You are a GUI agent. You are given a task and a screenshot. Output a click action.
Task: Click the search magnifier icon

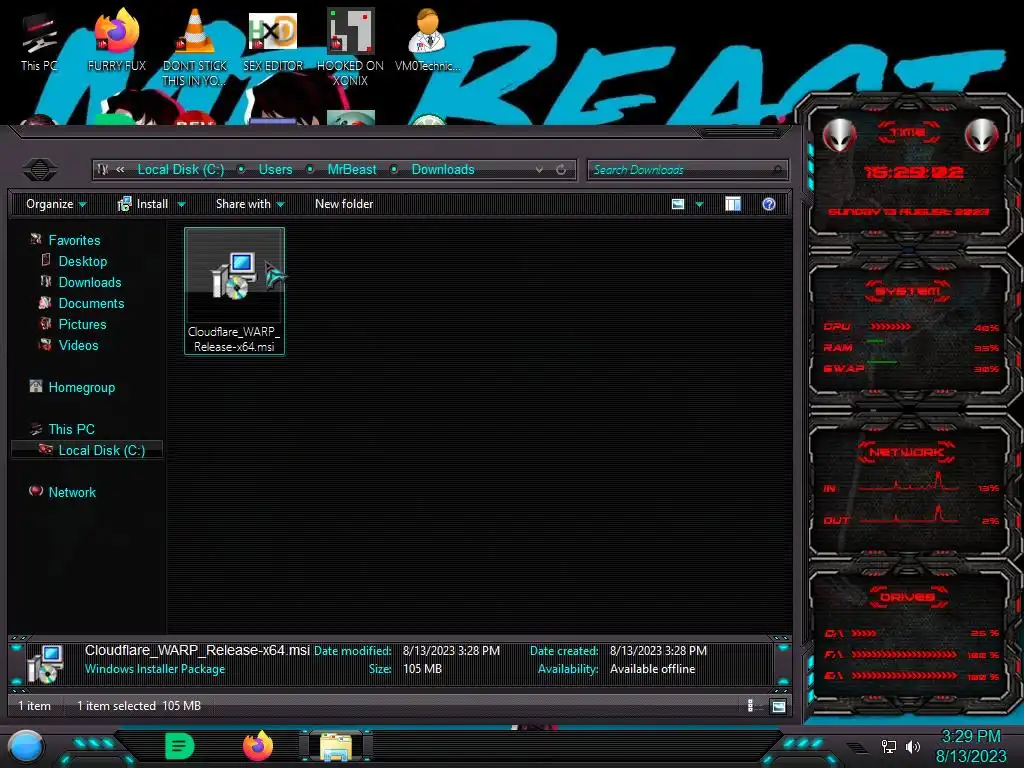tap(777, 170)
